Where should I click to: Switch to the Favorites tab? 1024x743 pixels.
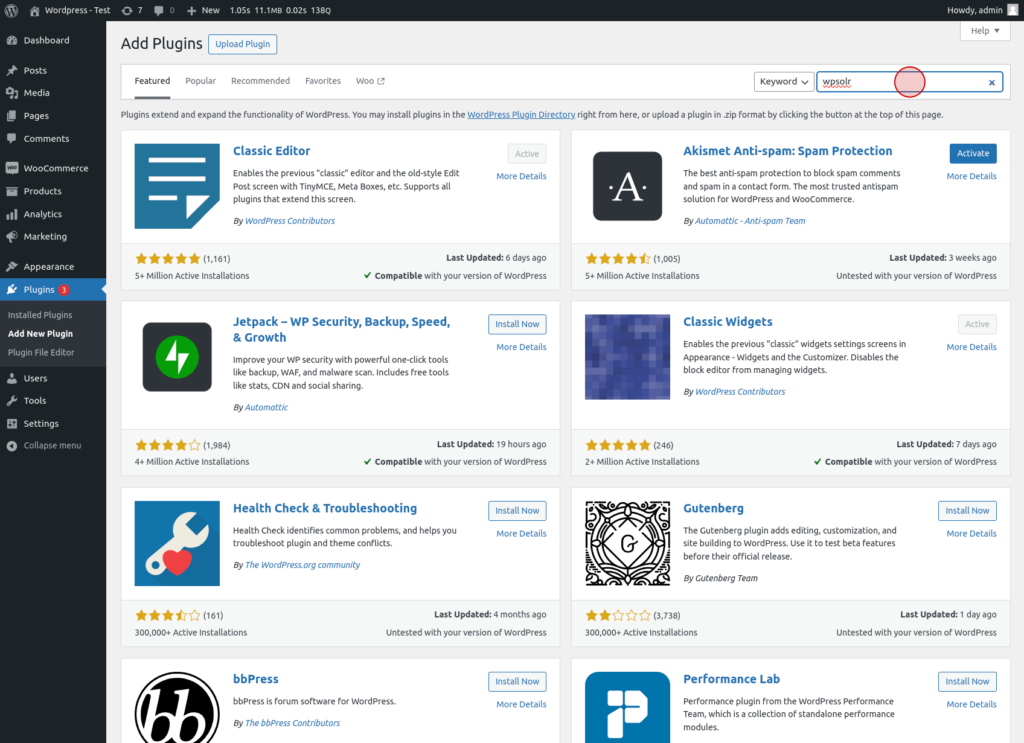323,81
